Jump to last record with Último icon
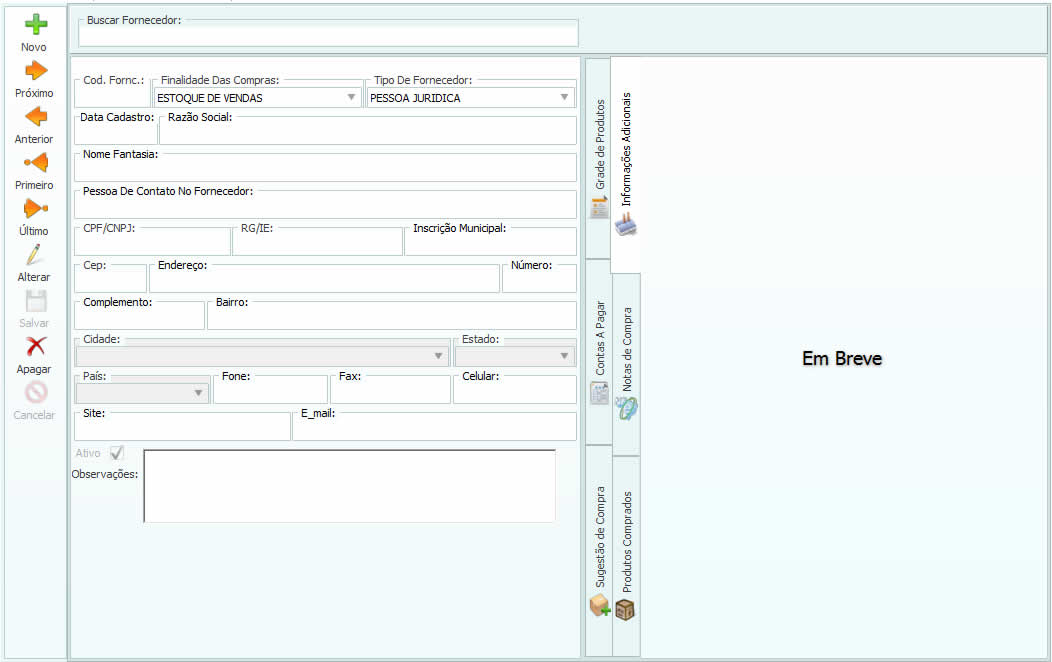This screenshot has height=662, width=1052. [35, 209]
